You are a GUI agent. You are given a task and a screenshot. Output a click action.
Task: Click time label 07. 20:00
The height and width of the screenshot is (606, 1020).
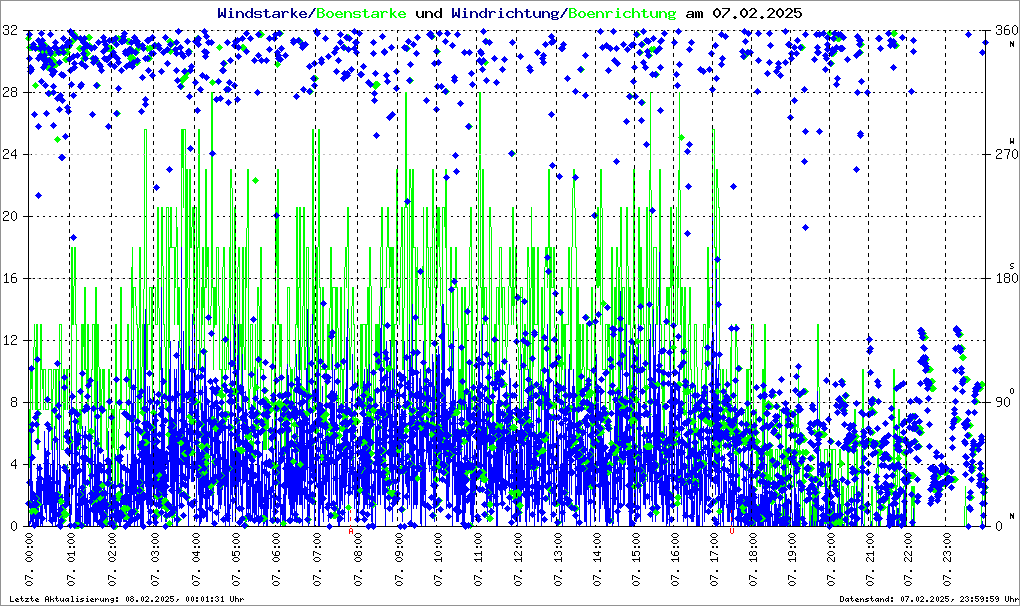coord(831,560)
